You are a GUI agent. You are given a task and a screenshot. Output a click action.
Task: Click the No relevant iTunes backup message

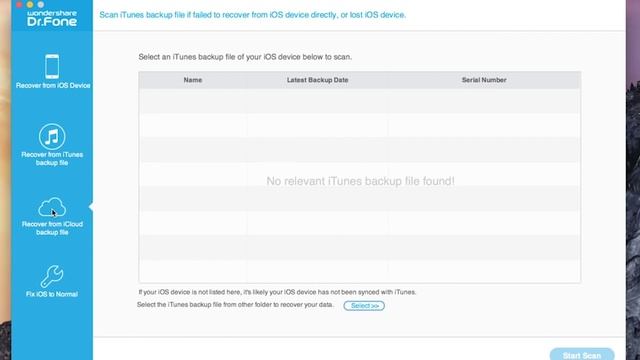click(x=360, y=181)
